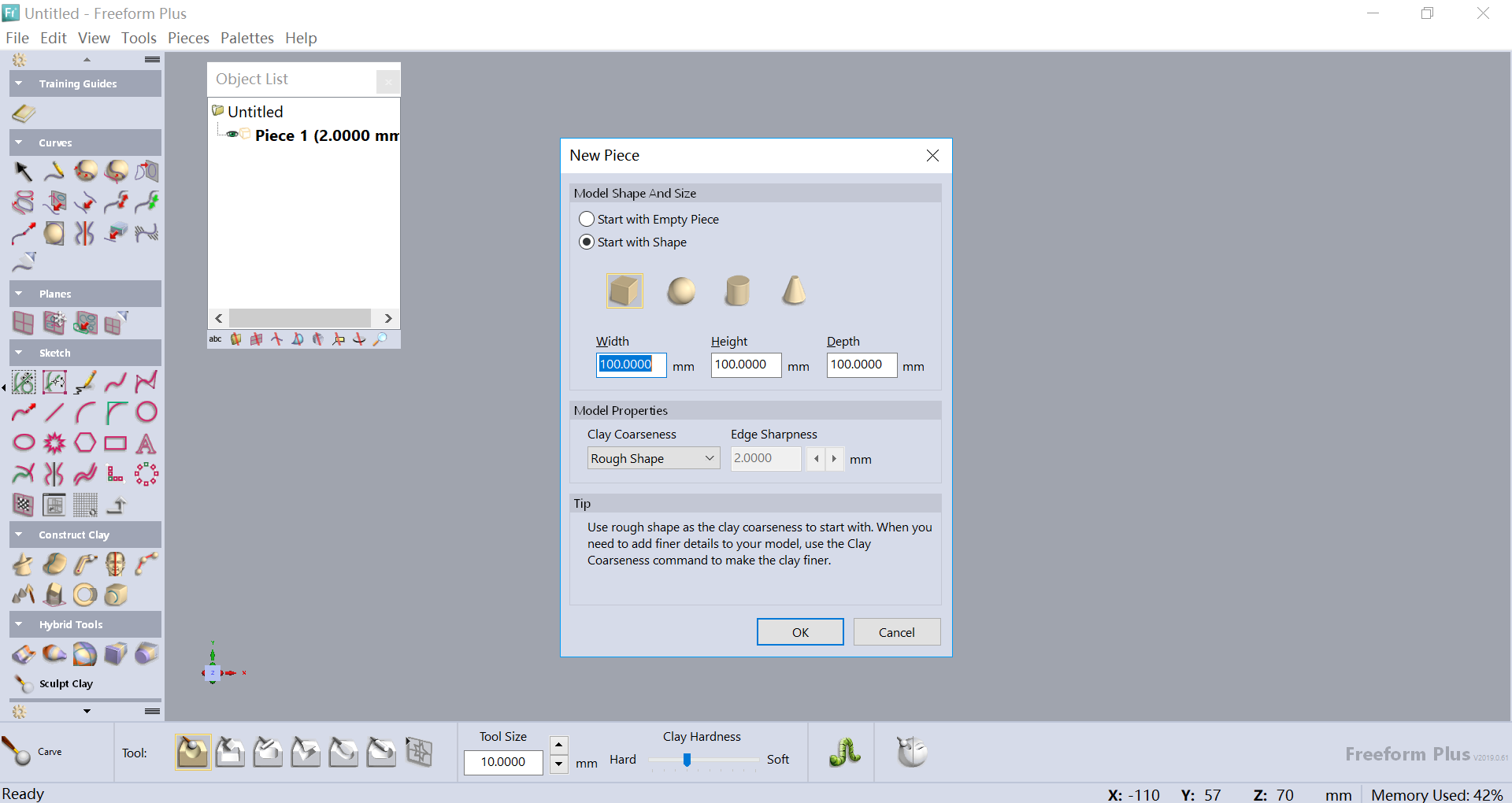Expand palette list with bottom down arrow
This screenshot has width=1512, height=803.
point(87,712)
